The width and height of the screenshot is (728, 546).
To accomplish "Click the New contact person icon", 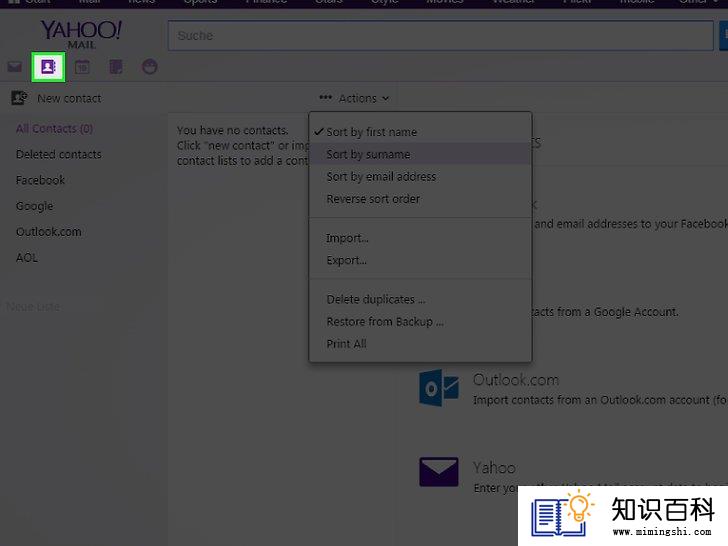I will pyautogui.click(x=19, y=98).
